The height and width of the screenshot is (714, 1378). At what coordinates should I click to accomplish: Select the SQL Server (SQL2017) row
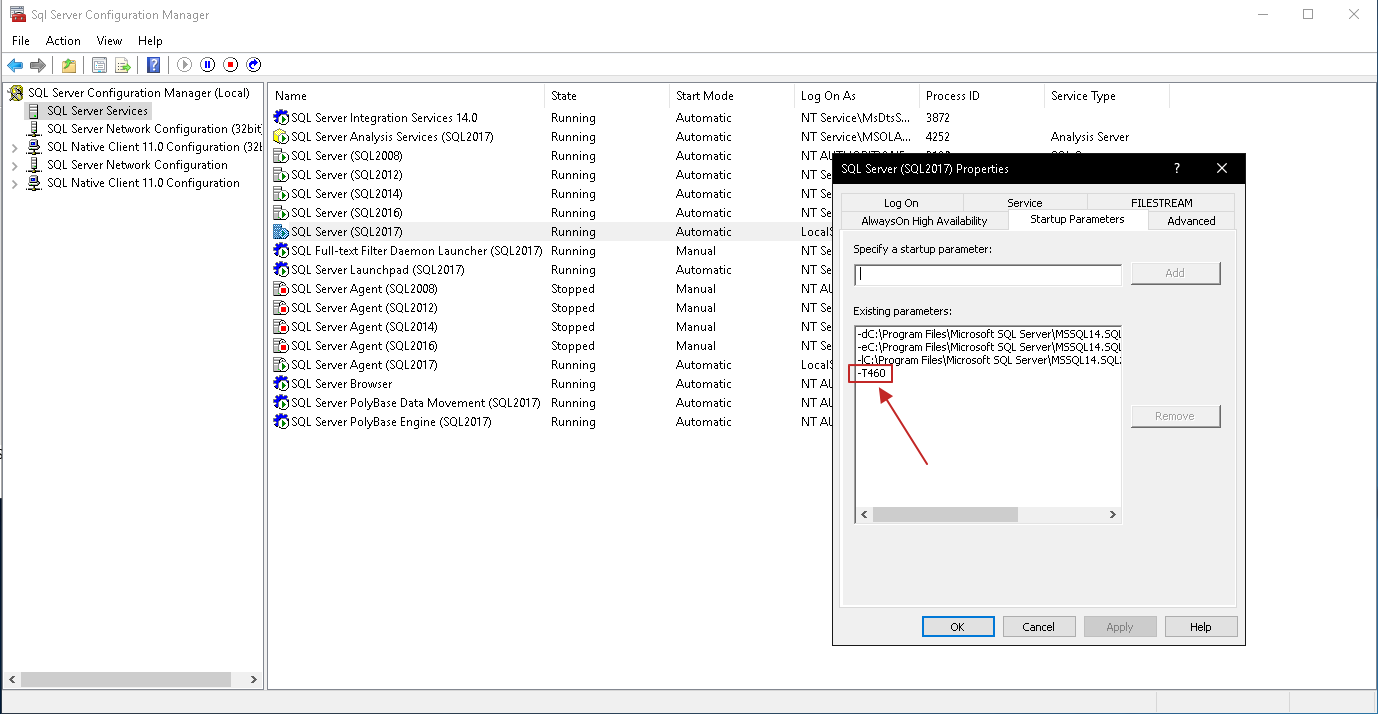coord(550,232)
